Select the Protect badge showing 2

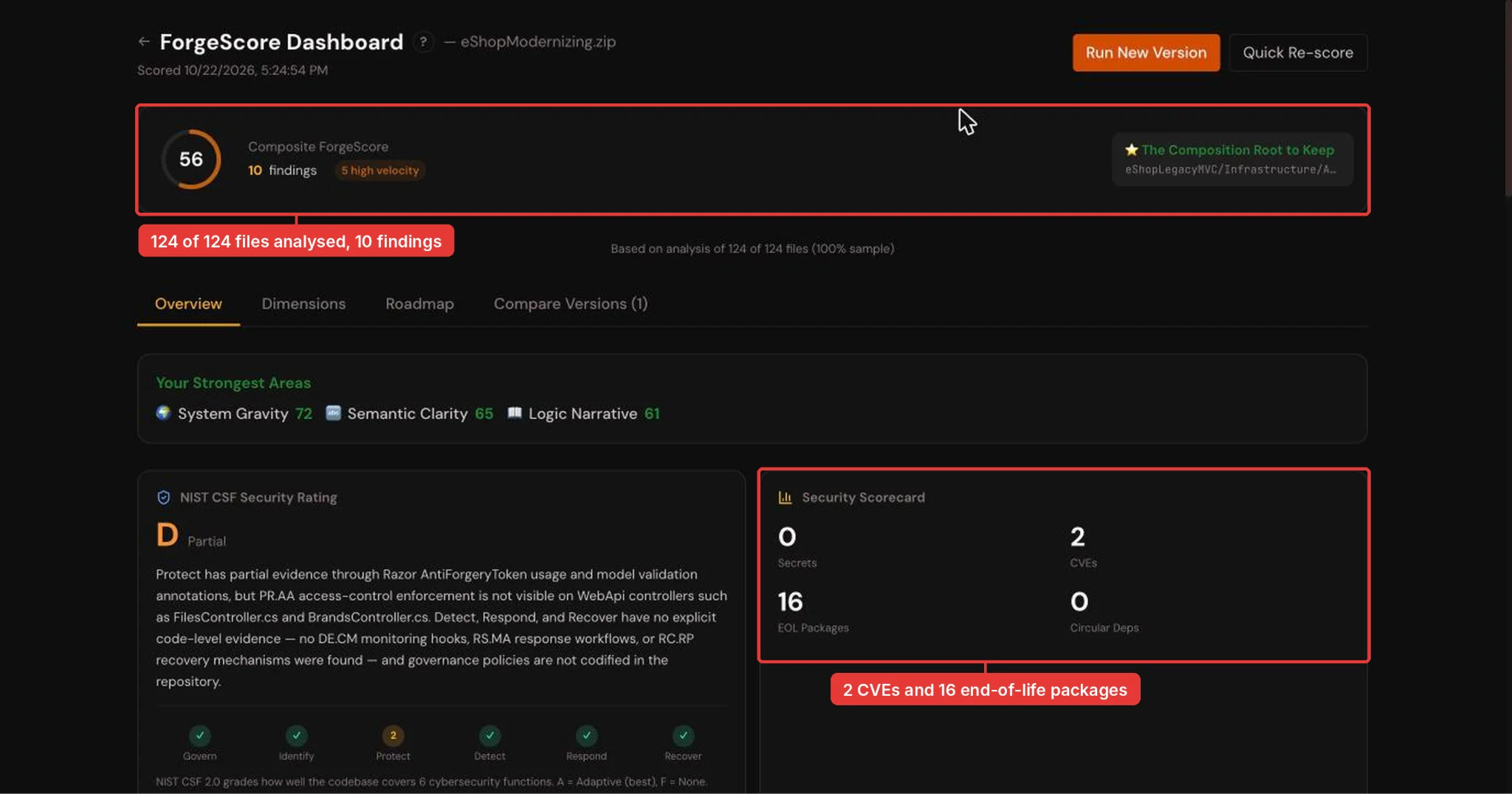coord(394,736)
